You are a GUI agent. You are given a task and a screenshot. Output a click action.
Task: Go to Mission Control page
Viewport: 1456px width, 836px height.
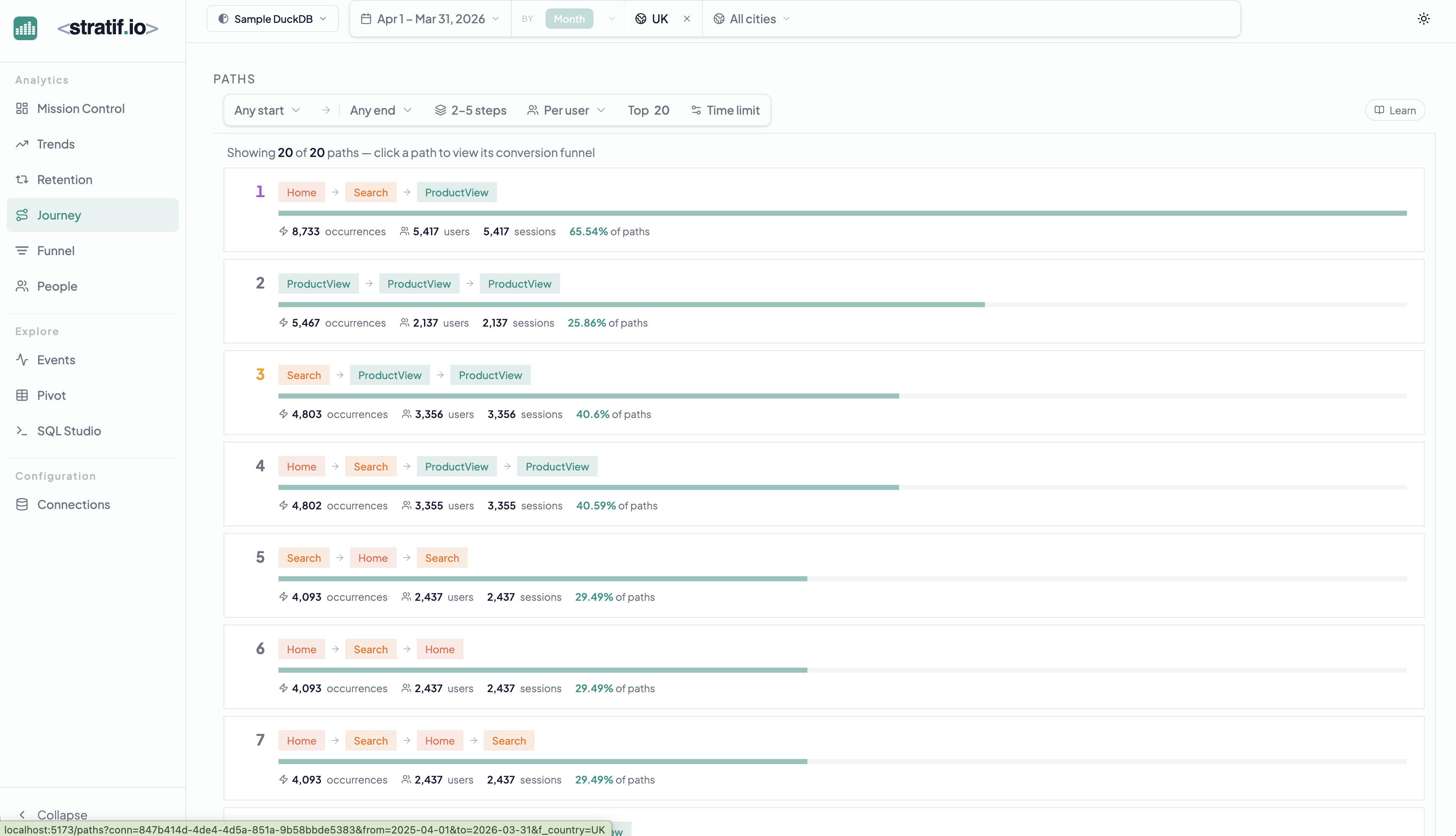pyautogui.click(x=92, y=108)
